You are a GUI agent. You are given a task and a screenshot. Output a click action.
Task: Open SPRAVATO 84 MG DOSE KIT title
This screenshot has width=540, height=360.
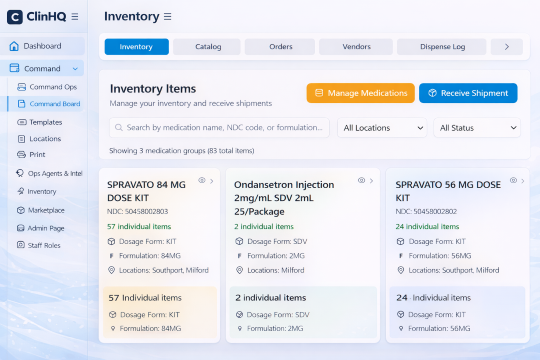[x=146, y=191]
